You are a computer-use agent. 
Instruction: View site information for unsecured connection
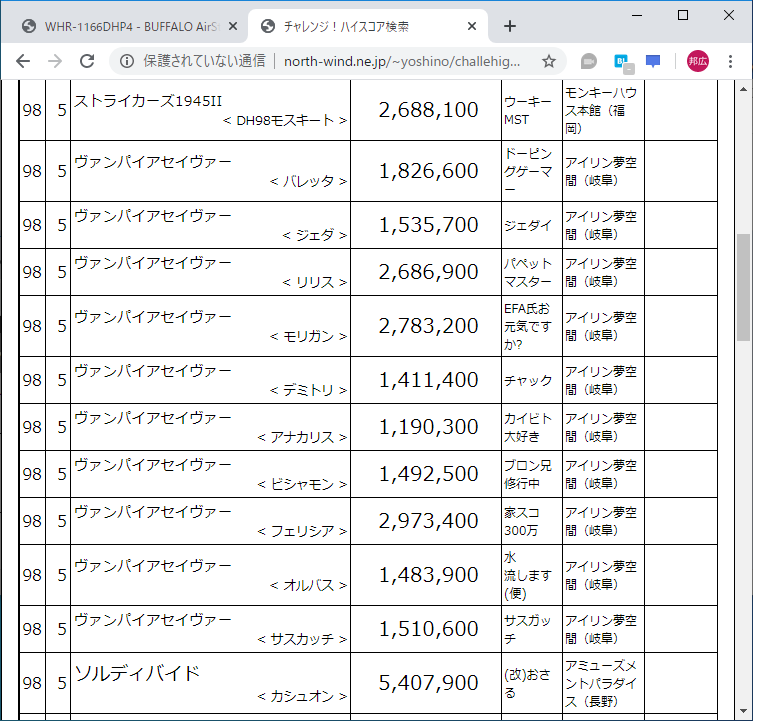pos(127,61)
